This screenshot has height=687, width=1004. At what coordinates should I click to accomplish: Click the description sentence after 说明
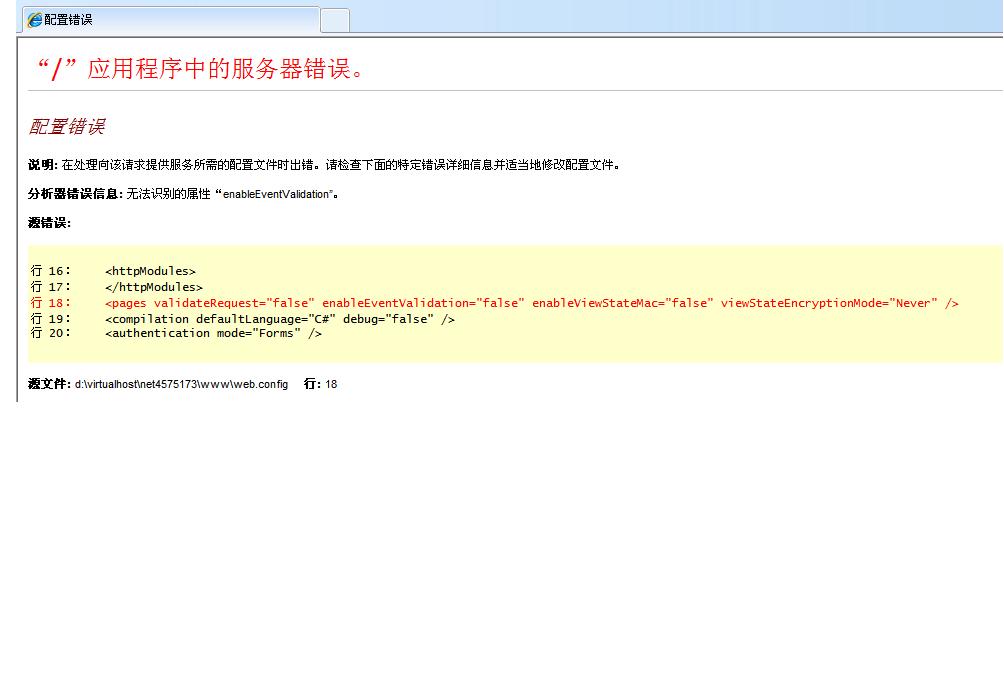[340, 165]
